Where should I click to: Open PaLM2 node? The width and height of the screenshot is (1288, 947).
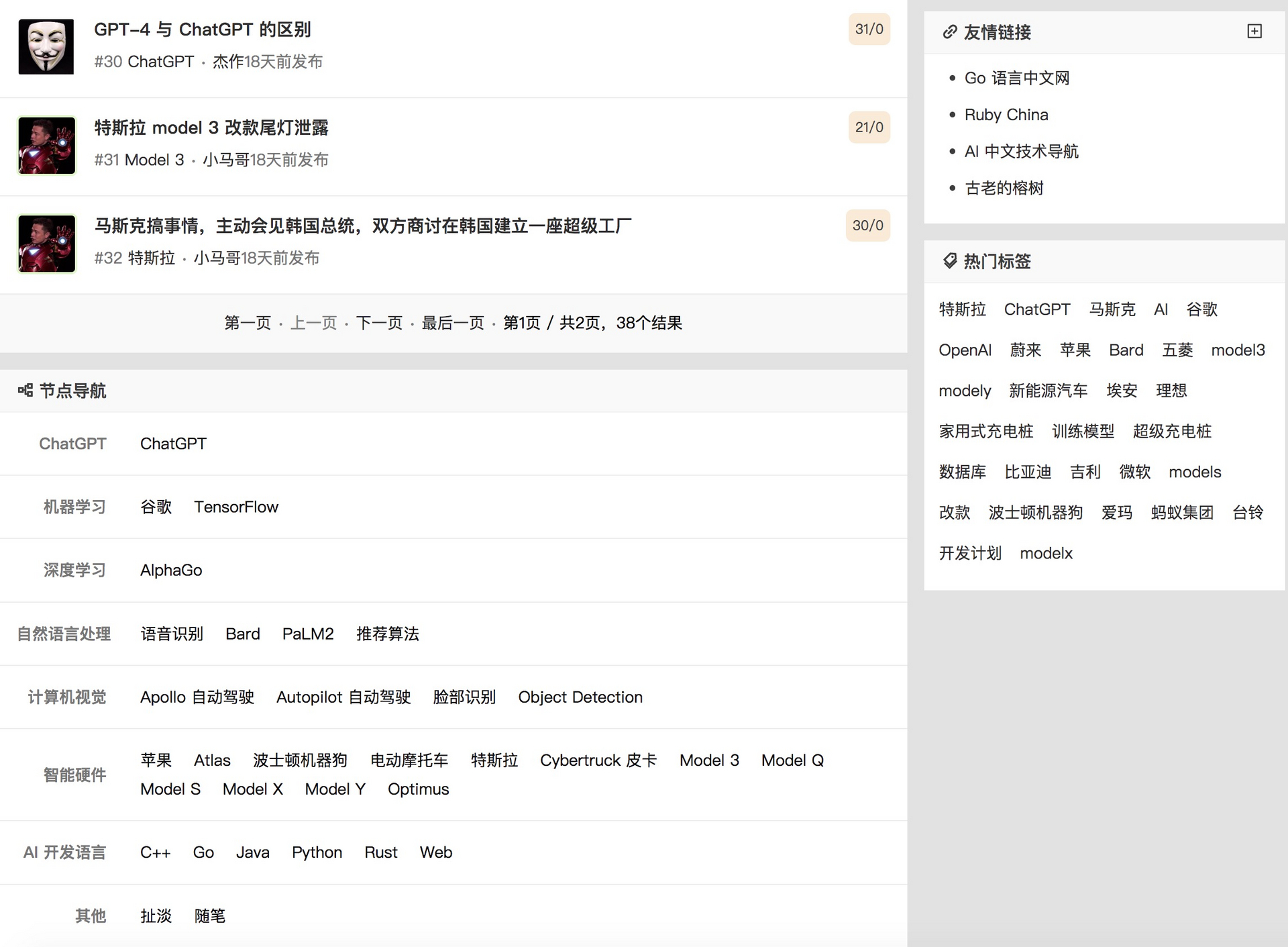(x=308, y=634)
